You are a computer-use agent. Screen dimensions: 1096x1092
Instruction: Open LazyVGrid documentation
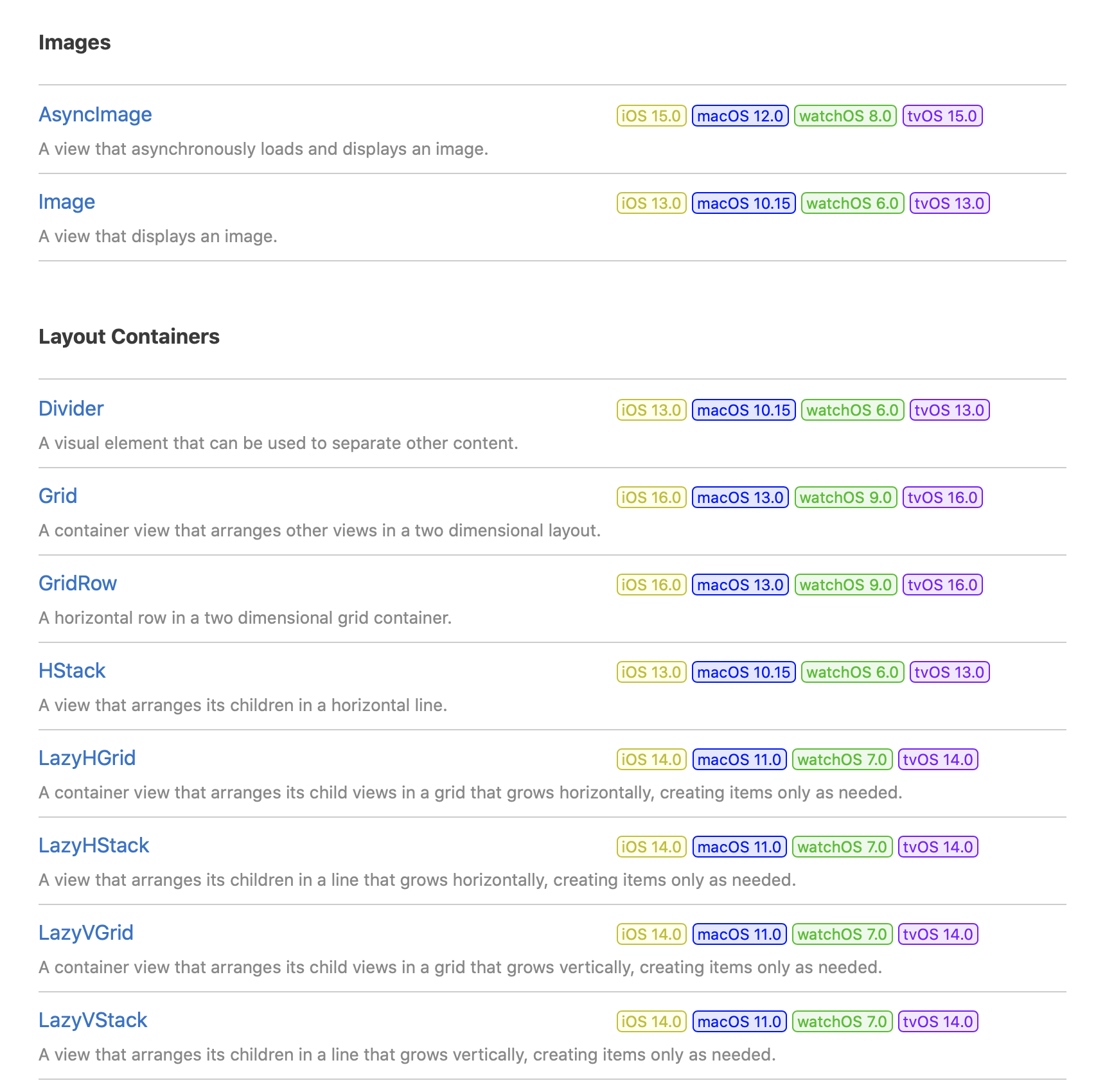click(86, 933)
